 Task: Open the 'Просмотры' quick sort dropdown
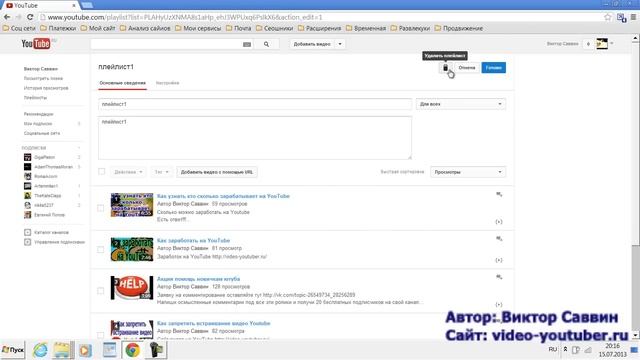coord(468,172)
